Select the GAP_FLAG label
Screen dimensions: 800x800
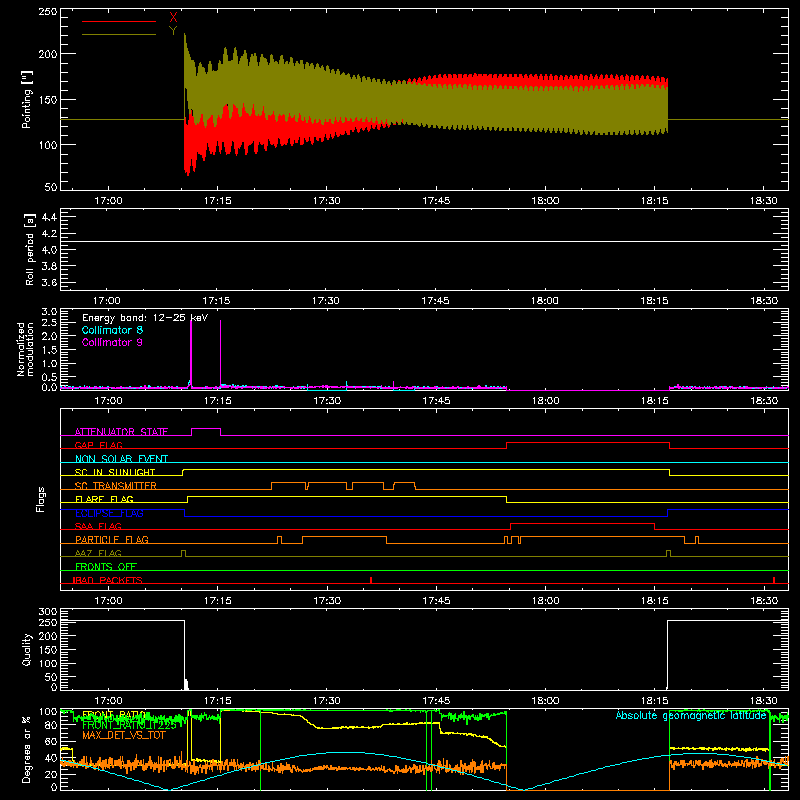tap(98, 445)
